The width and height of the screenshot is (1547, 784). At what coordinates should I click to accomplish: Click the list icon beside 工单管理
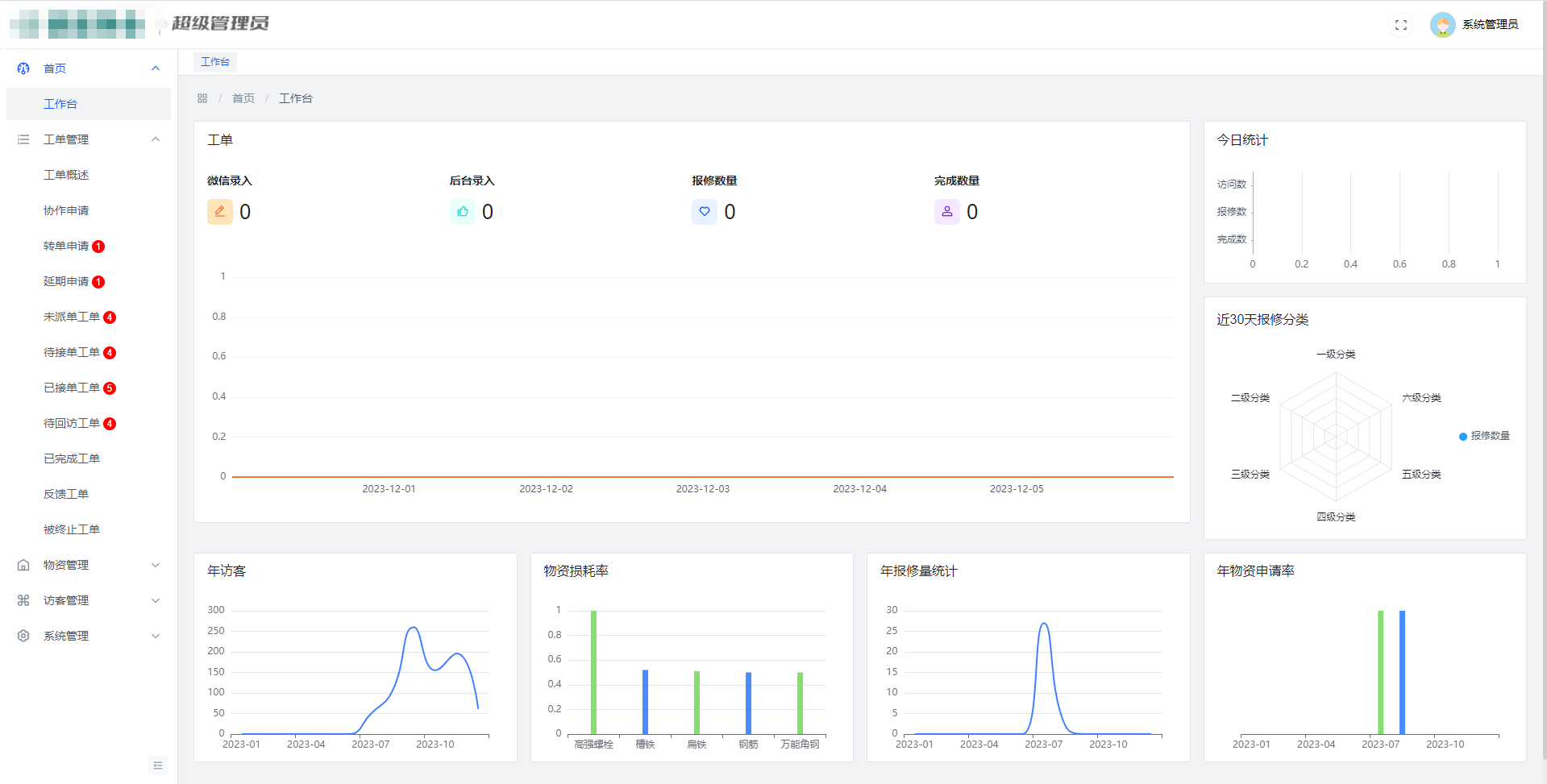click(x=23, y=139)
